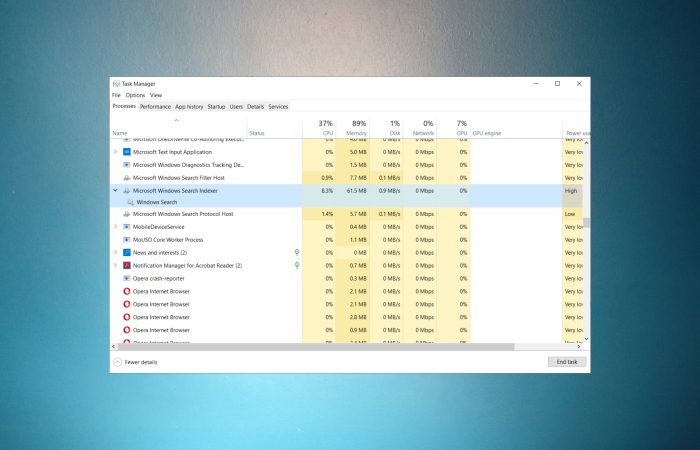700x450 pixels.
Task: Click the 0.9 MB/s disk value
Action: tap(390, 191)
